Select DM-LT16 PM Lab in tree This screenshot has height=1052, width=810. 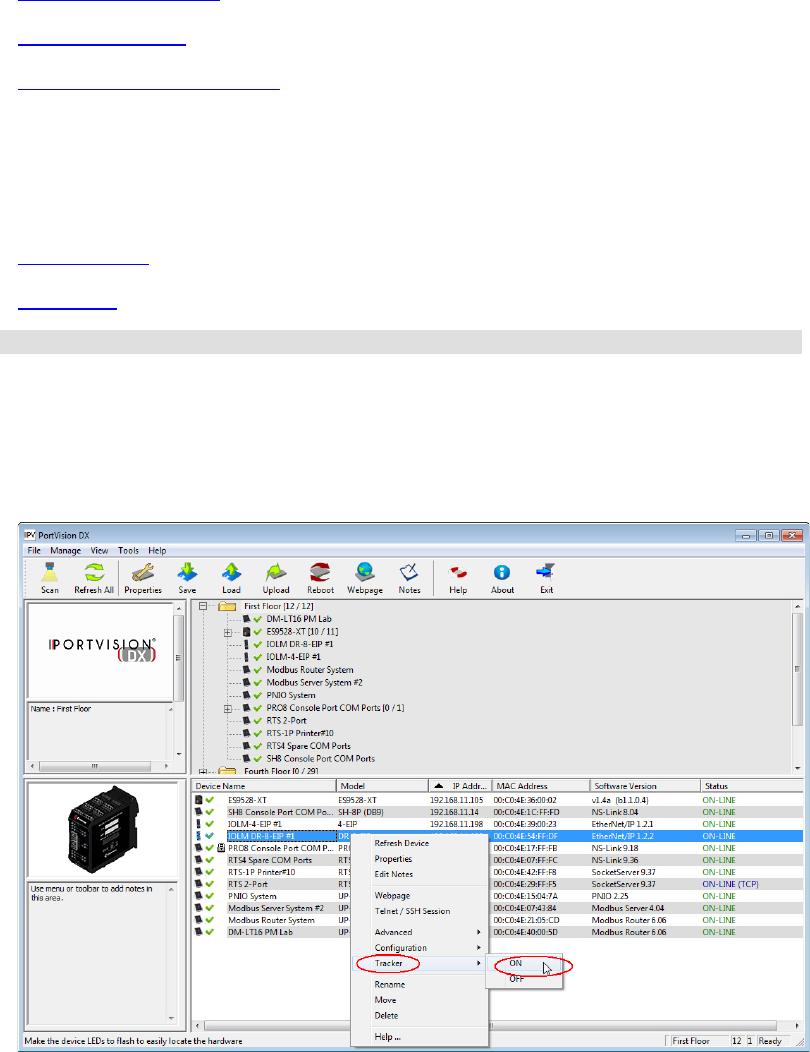point(299,619)
